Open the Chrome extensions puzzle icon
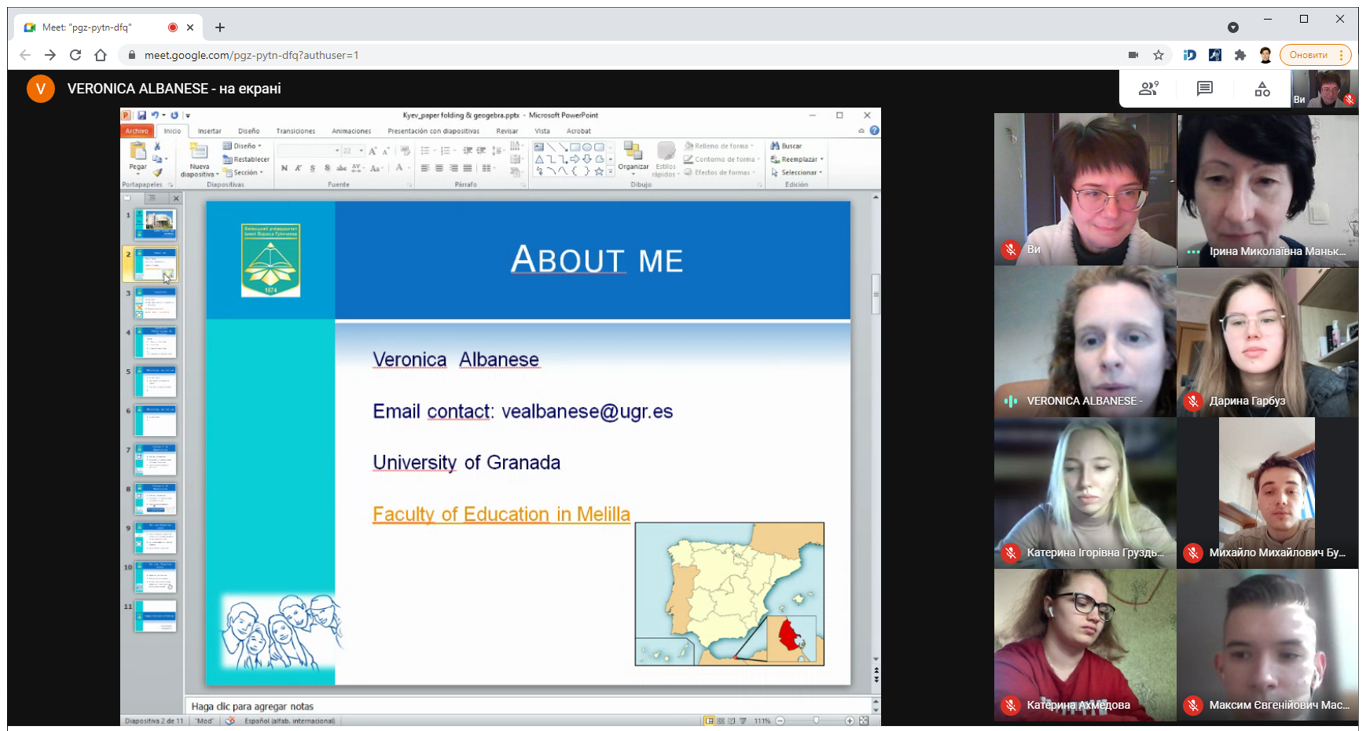 coord(1240,55)
